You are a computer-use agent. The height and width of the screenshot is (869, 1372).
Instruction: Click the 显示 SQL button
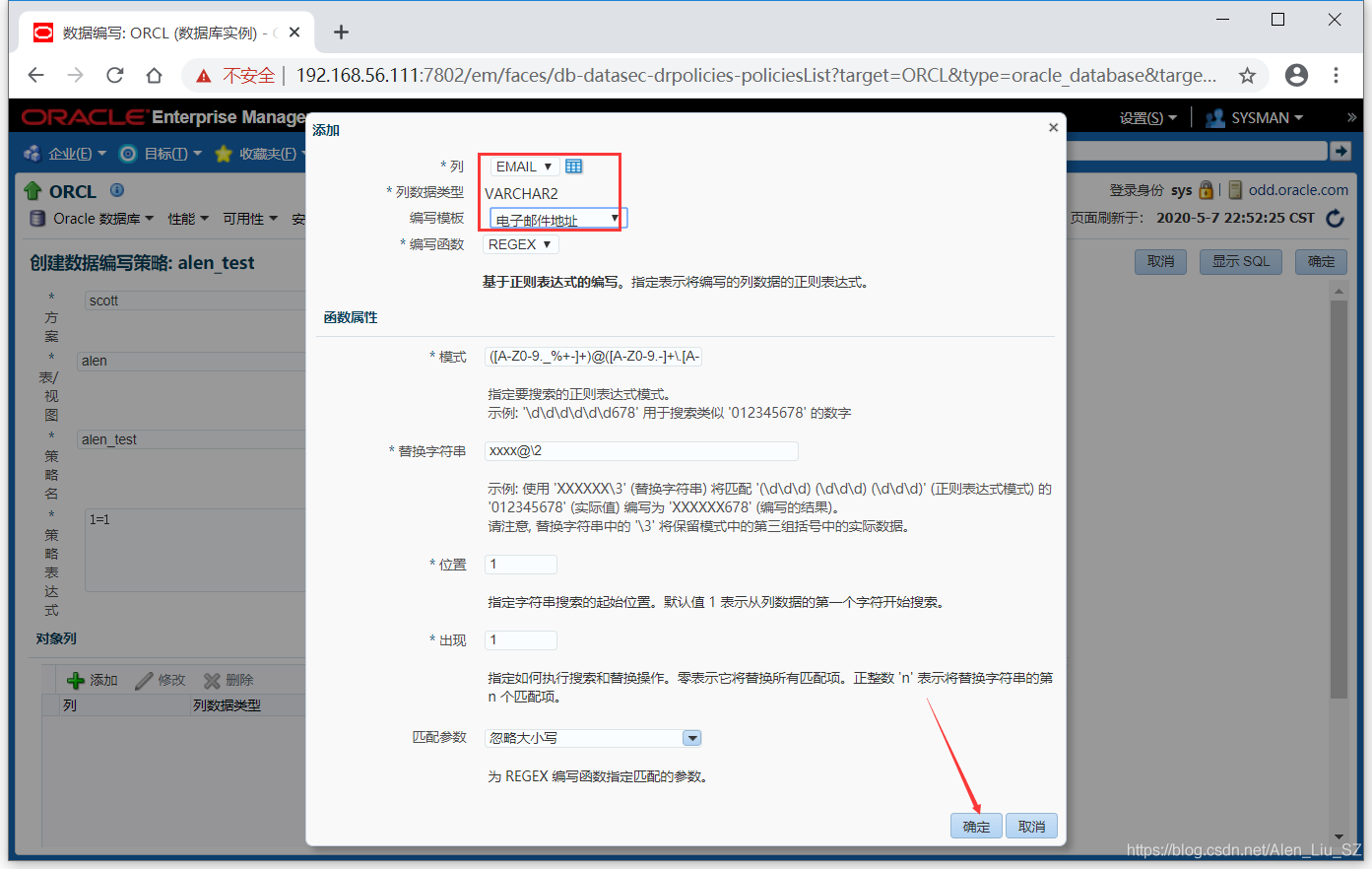click(1241, 261)
